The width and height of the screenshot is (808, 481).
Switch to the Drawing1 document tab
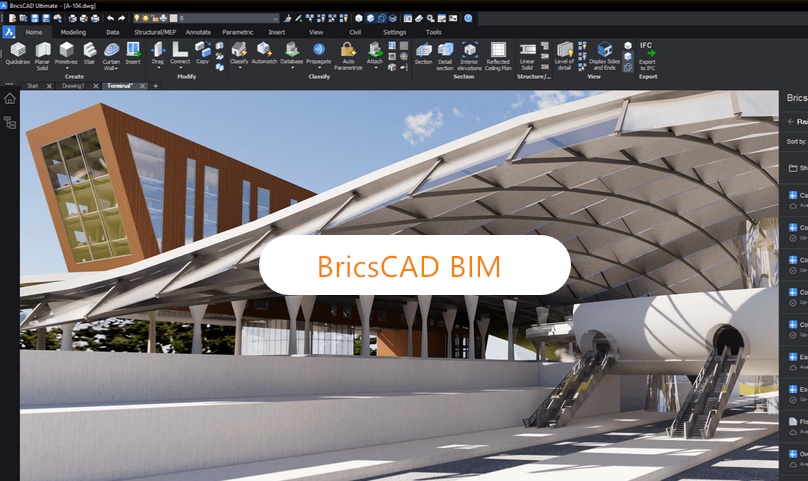[x=73, y=86]
